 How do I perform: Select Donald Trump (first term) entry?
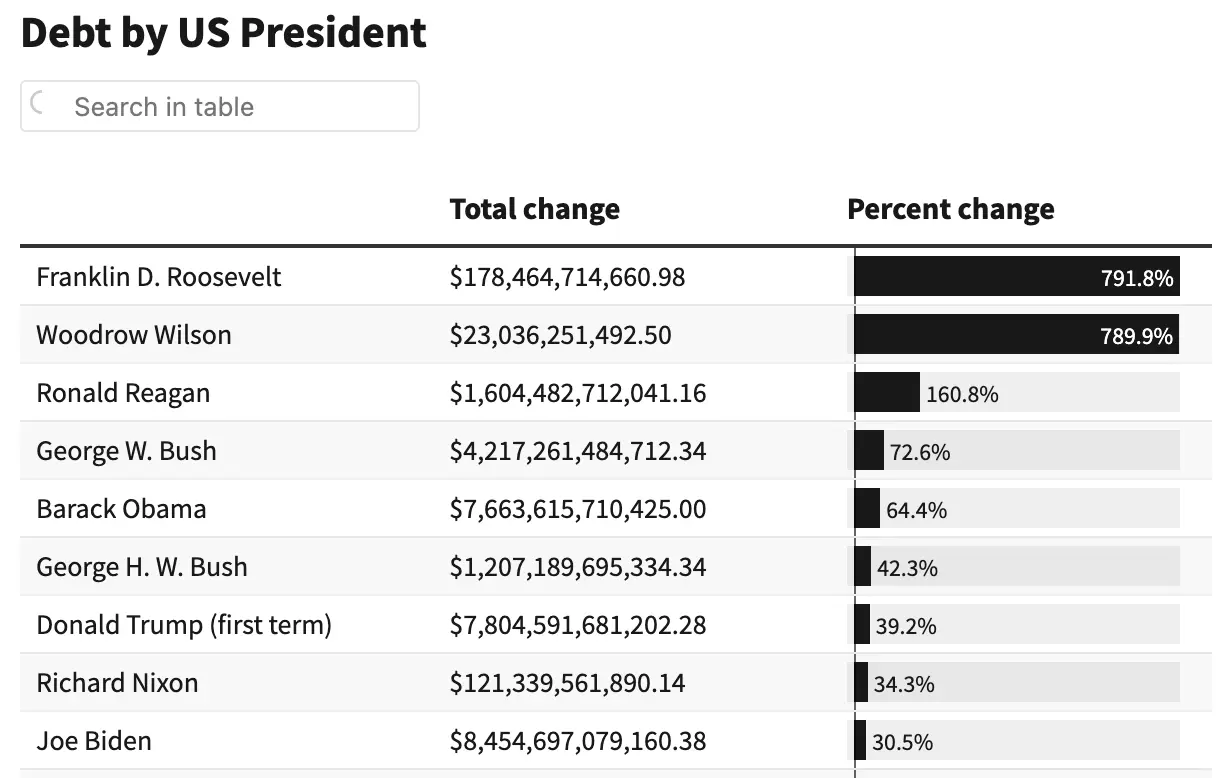pyautogui.click(x=184, y=625)
